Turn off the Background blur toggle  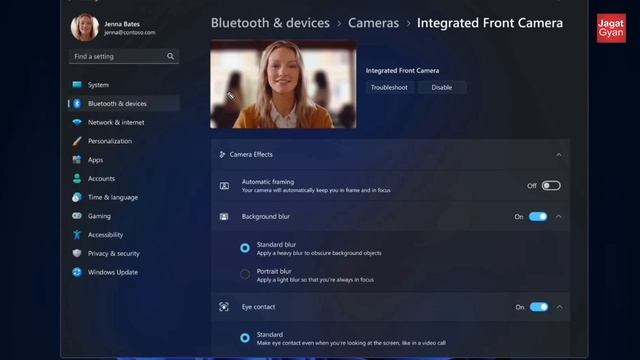pyautogui.click(x=538, y=216)
